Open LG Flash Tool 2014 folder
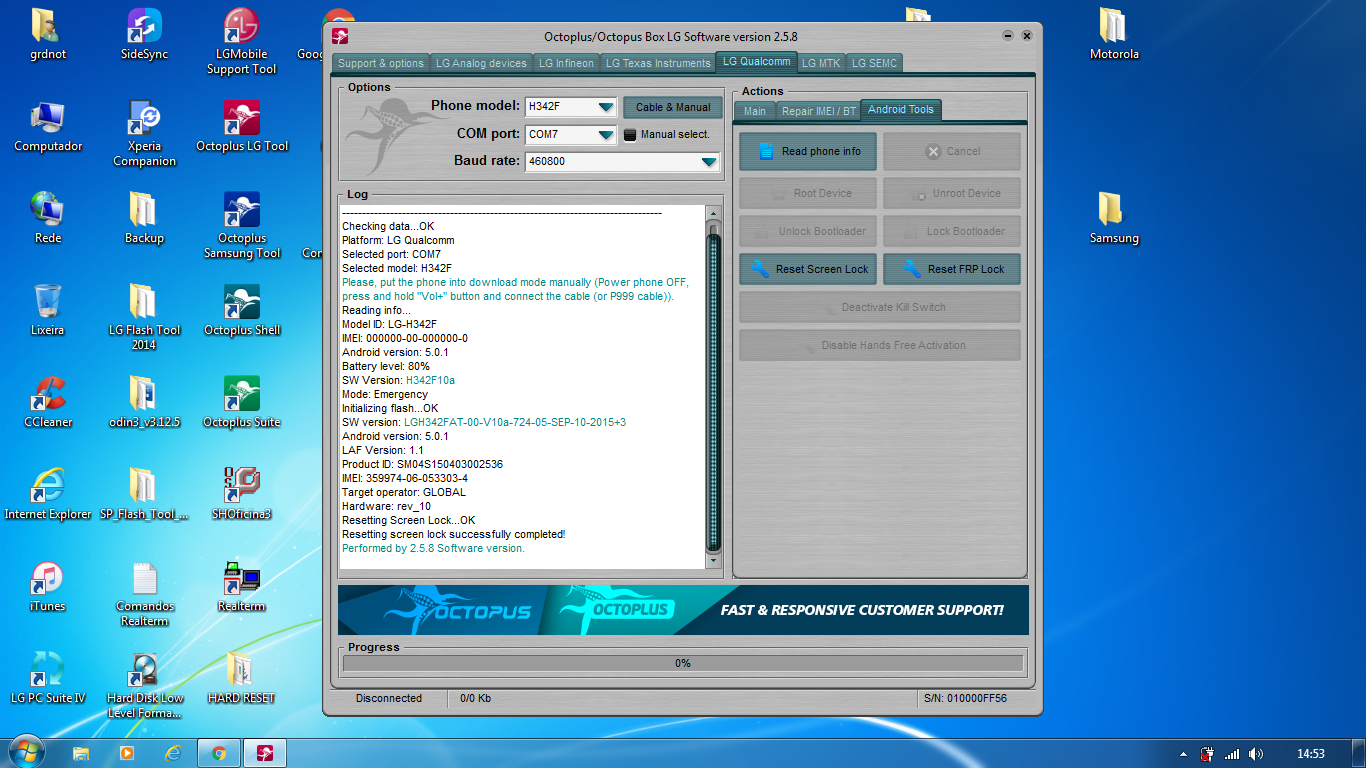This screenshot has height=768, width=1366. pos(144,317)
